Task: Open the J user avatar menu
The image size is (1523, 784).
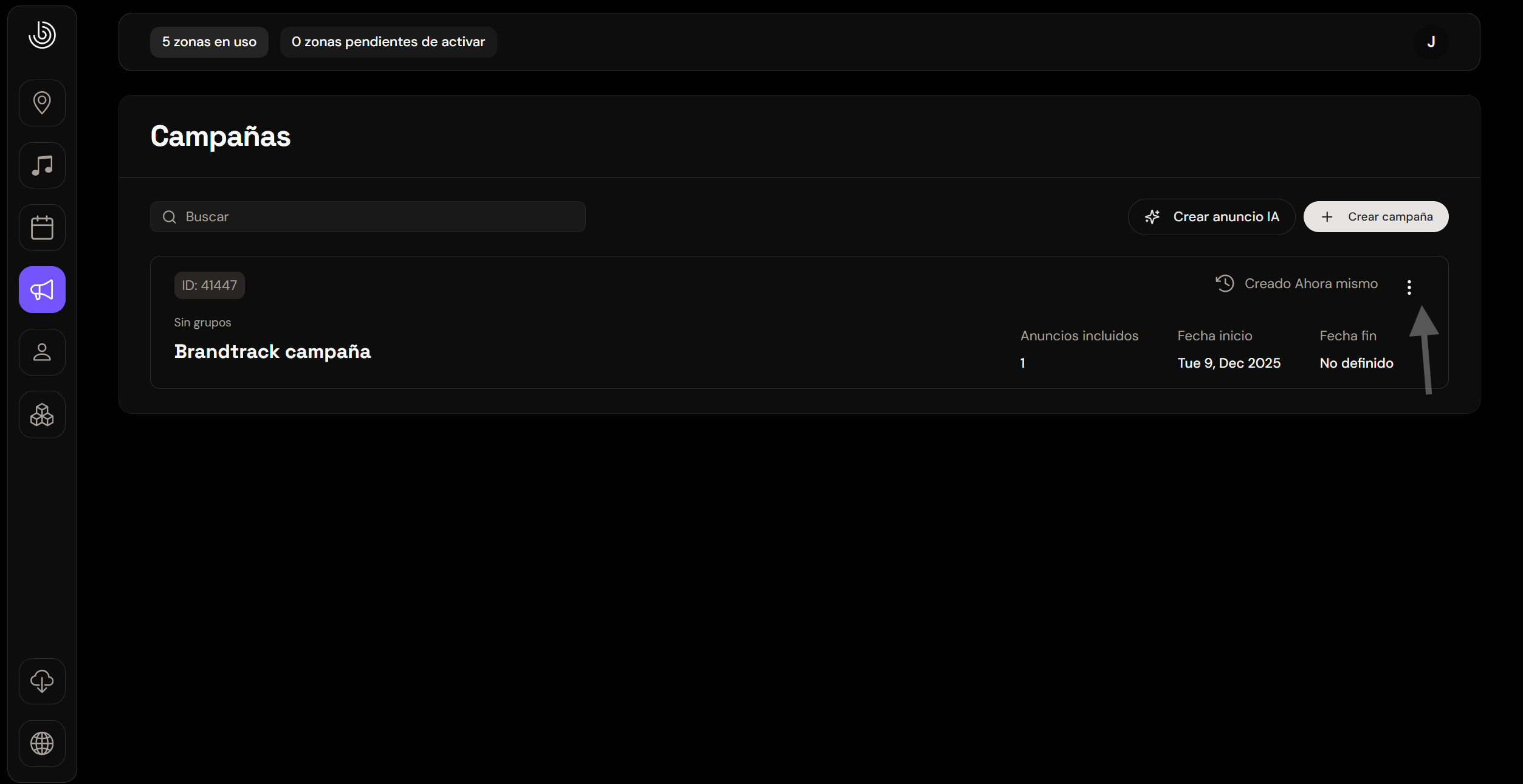Action: (x=1431, y=42)
